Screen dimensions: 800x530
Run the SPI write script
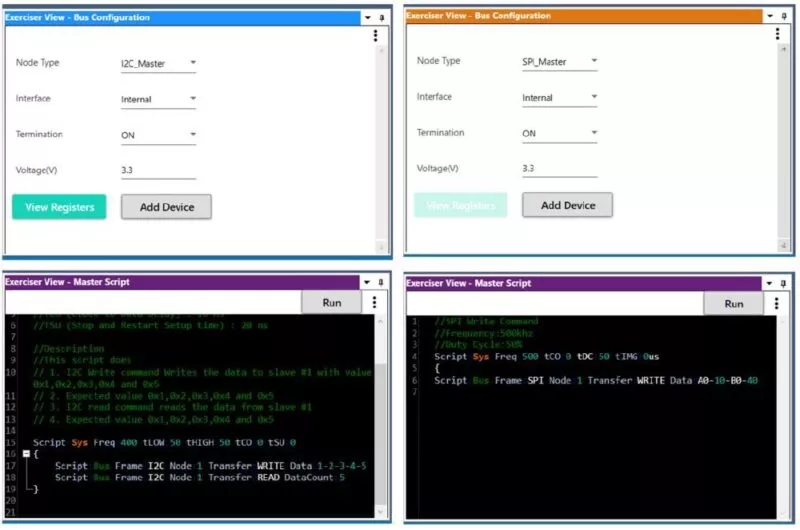[x=733, y=303]
